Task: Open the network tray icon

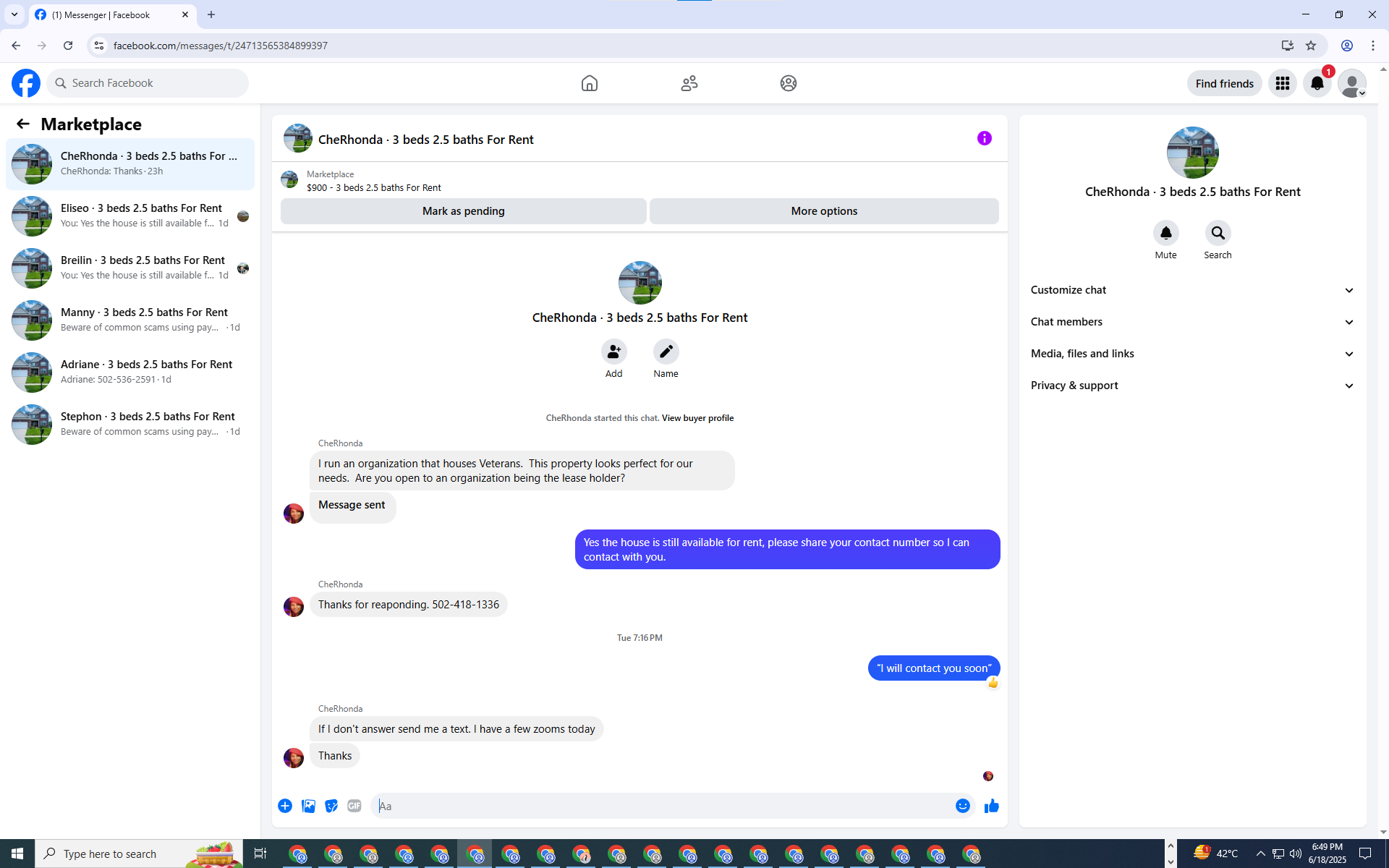Action: [1278, 854]
